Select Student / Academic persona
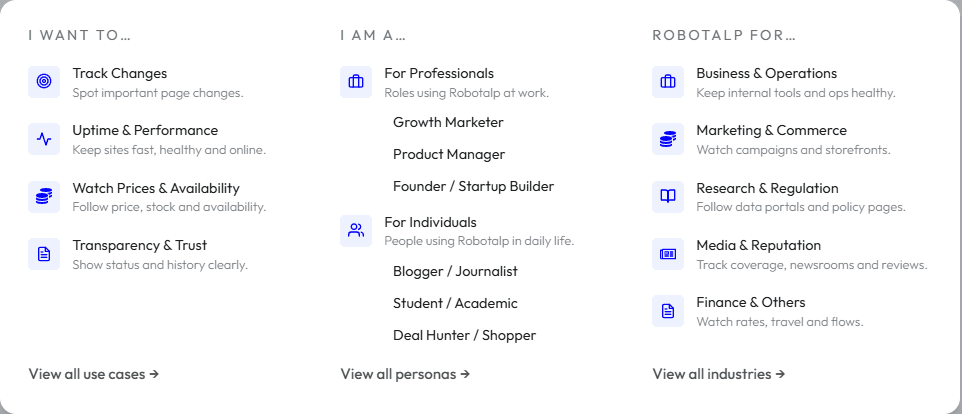The width and height of the screenshot is (962, 414). [x=455, y=304]
